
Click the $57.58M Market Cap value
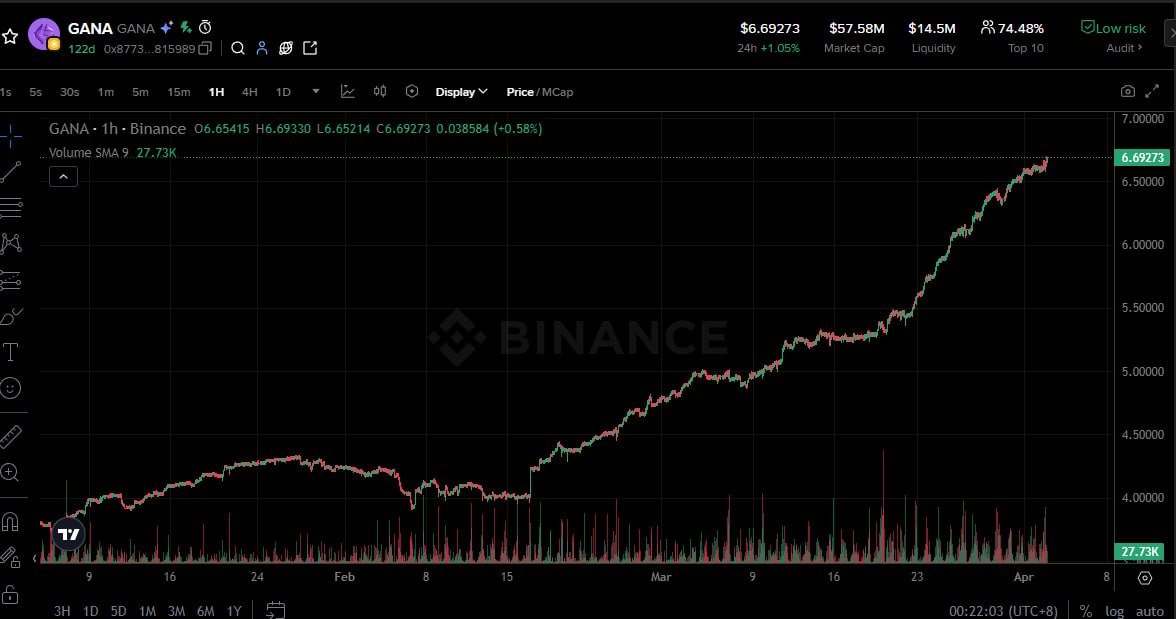click(x=856, y=29)
